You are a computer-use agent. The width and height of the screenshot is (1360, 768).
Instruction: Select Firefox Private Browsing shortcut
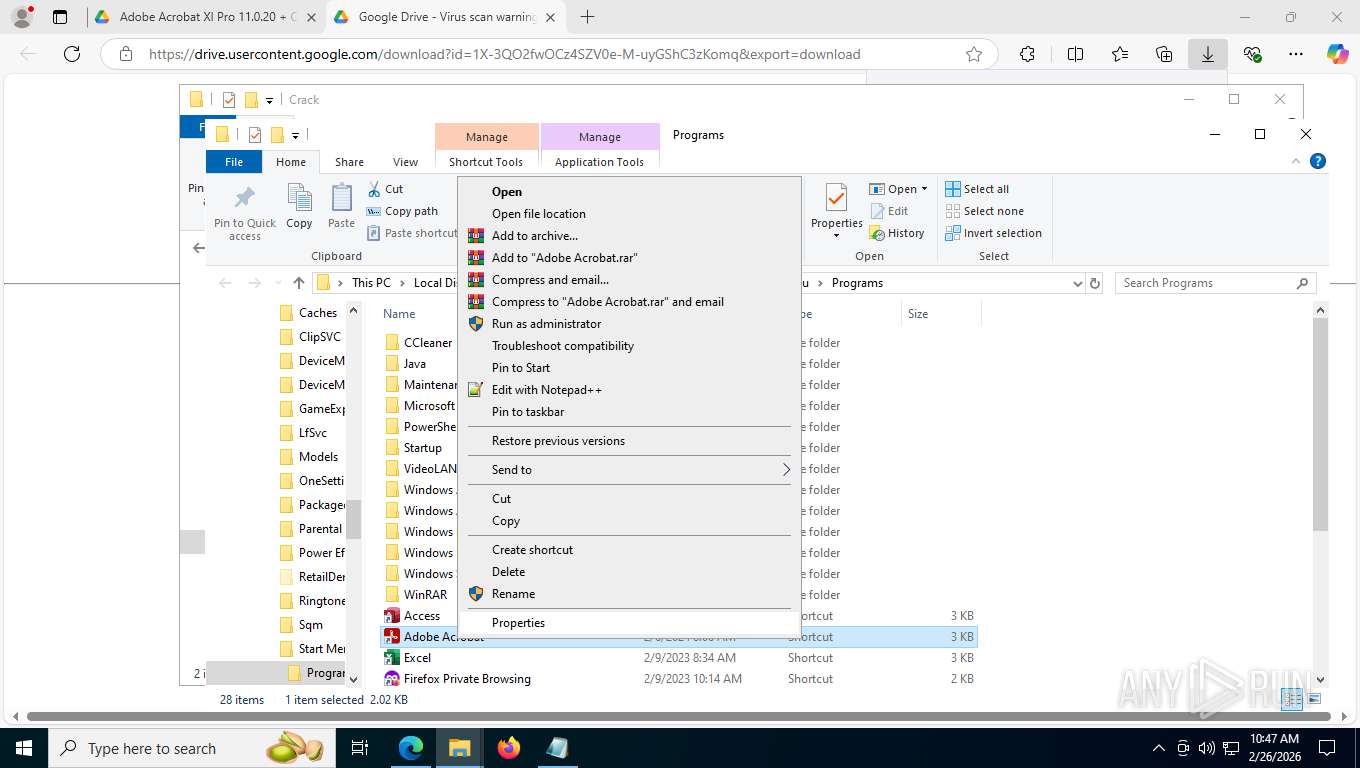(458, 679)
